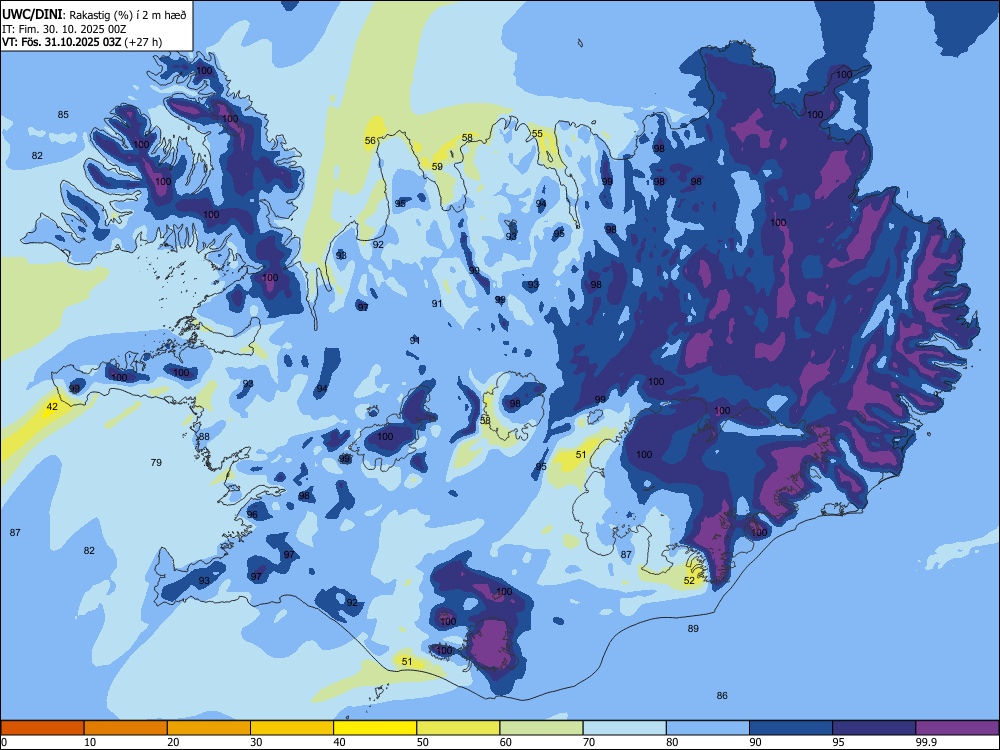Click the dark orange 0–10 legend swatch

[42, 728]
